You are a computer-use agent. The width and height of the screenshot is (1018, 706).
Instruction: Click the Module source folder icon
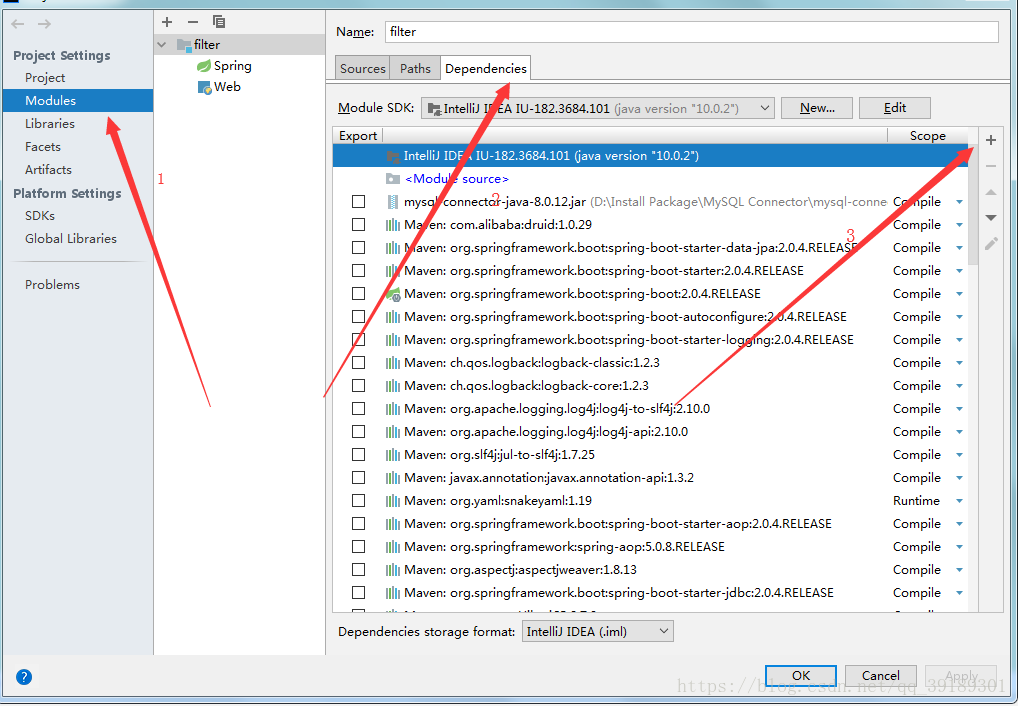tap(393, 179)
